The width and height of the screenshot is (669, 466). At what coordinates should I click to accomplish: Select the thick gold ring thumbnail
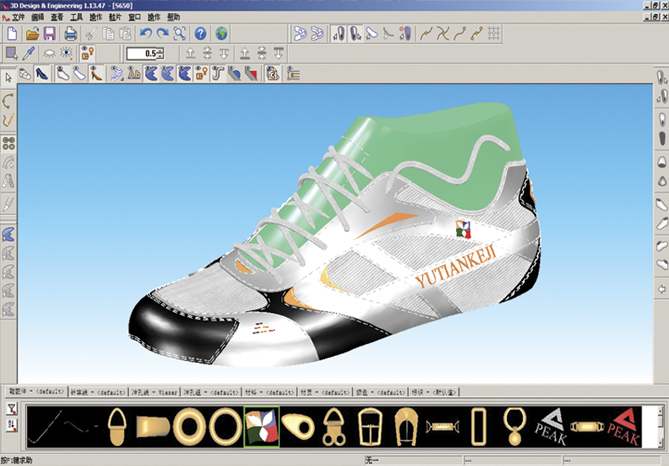coord(189,426)
